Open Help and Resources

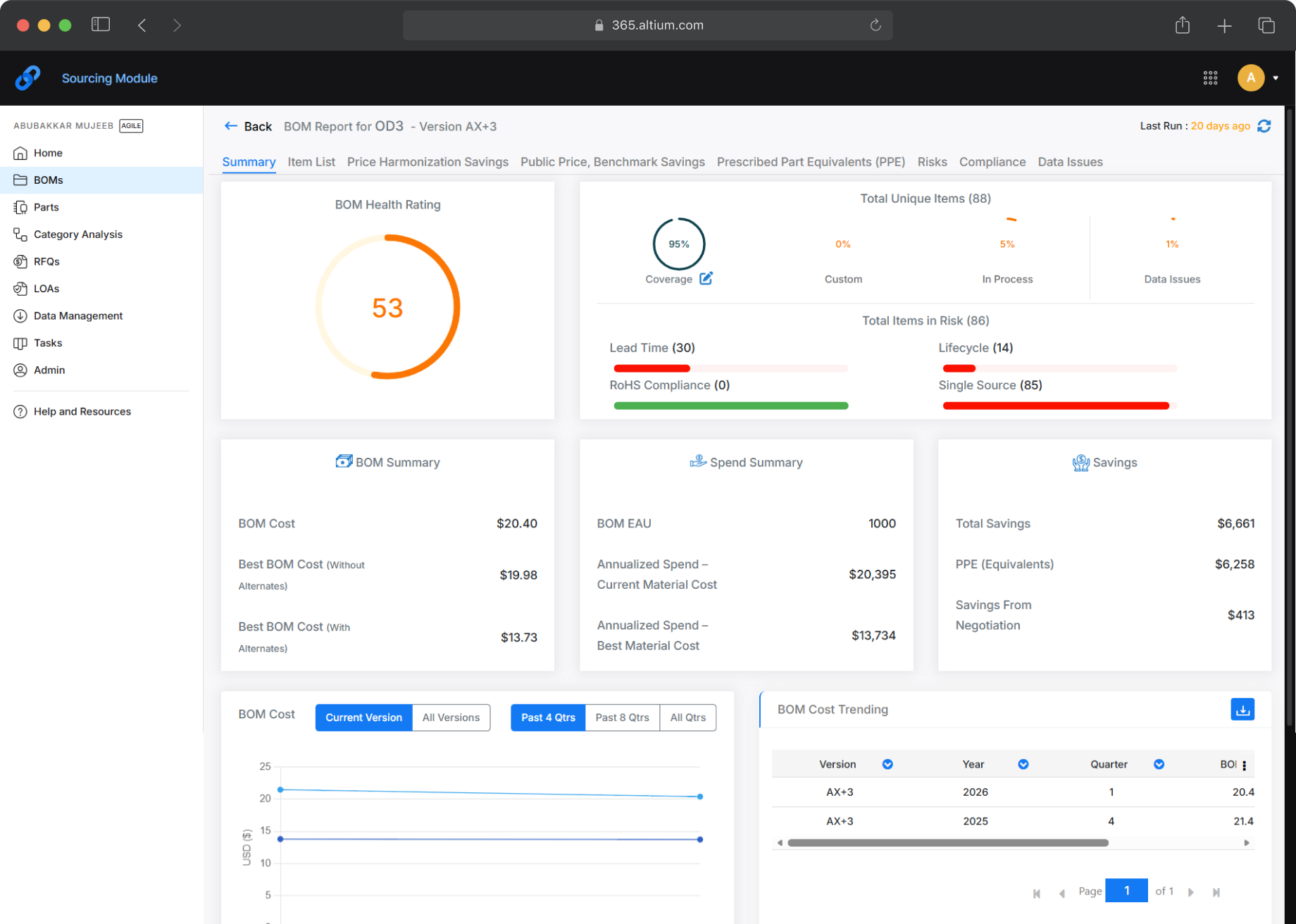coord(82,411)
